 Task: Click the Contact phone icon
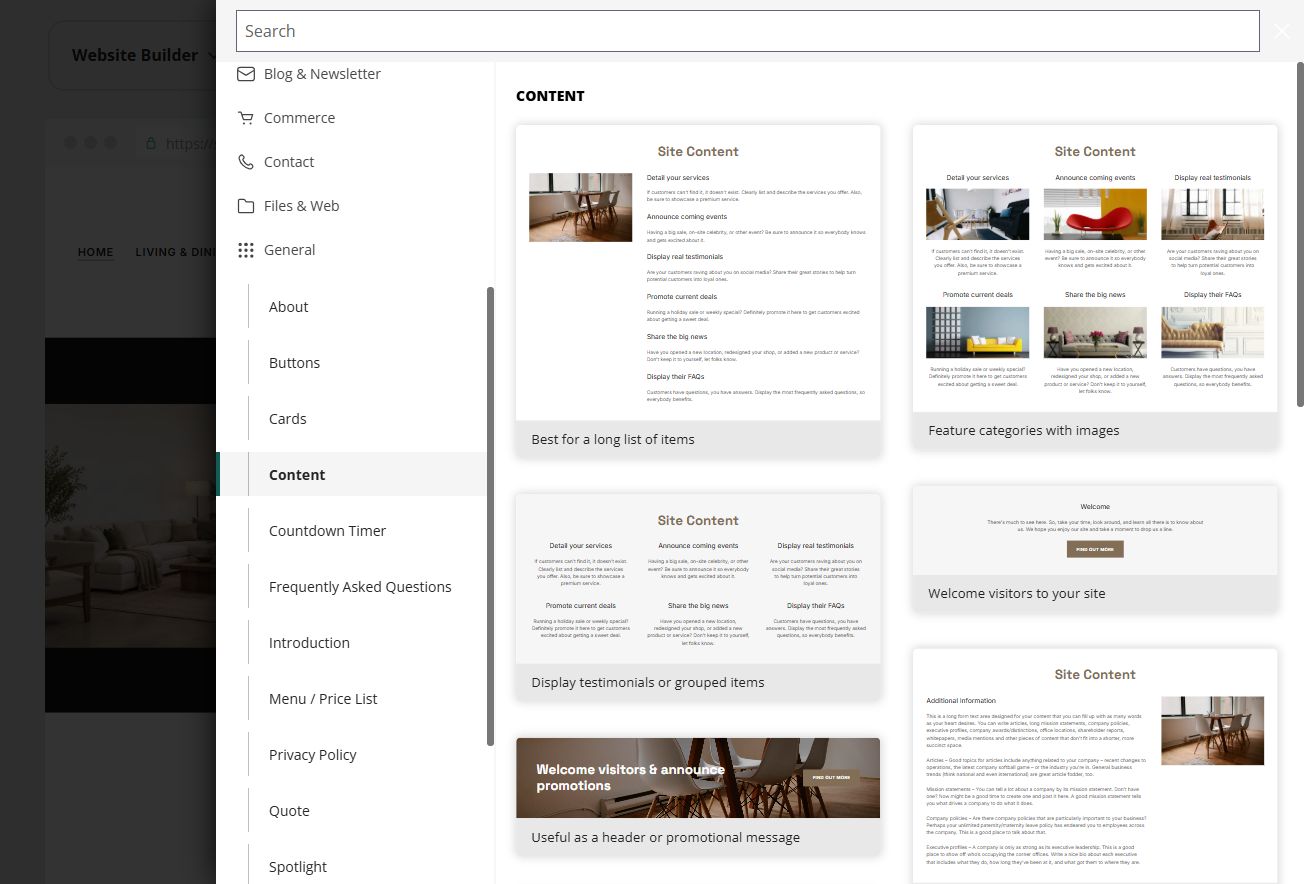(x=245, y=162)
